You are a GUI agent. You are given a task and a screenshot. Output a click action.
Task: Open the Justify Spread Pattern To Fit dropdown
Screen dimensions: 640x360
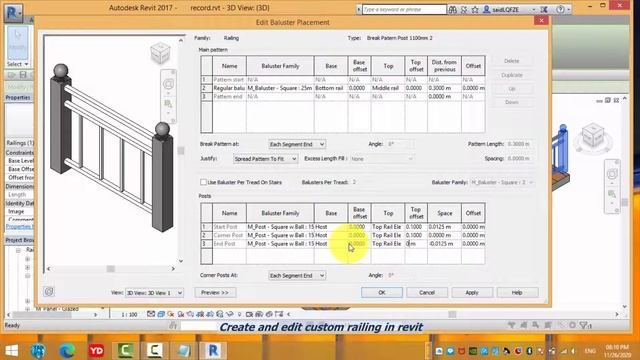pyautogui.click(x=265, y=159)
